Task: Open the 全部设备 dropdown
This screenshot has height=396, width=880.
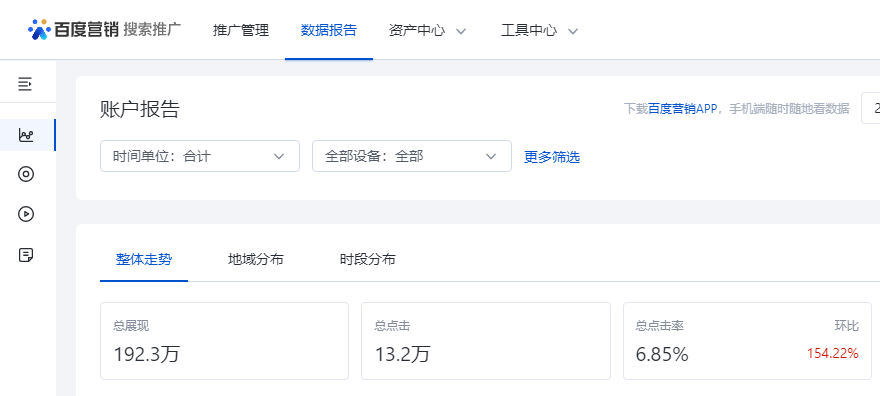Action: pyautogui.click(x=412, y=156)
